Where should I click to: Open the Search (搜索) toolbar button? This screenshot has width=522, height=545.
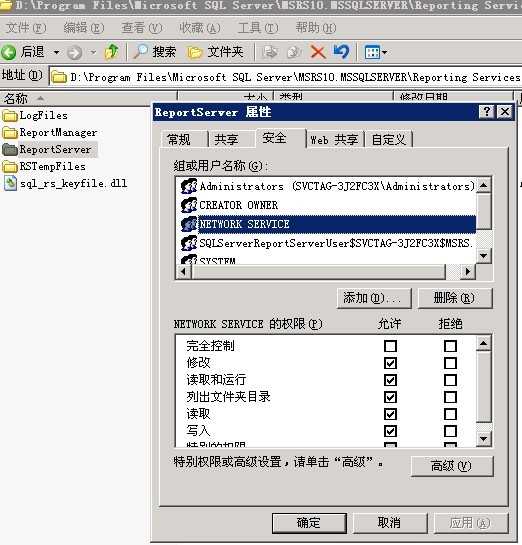pos(154,52)
